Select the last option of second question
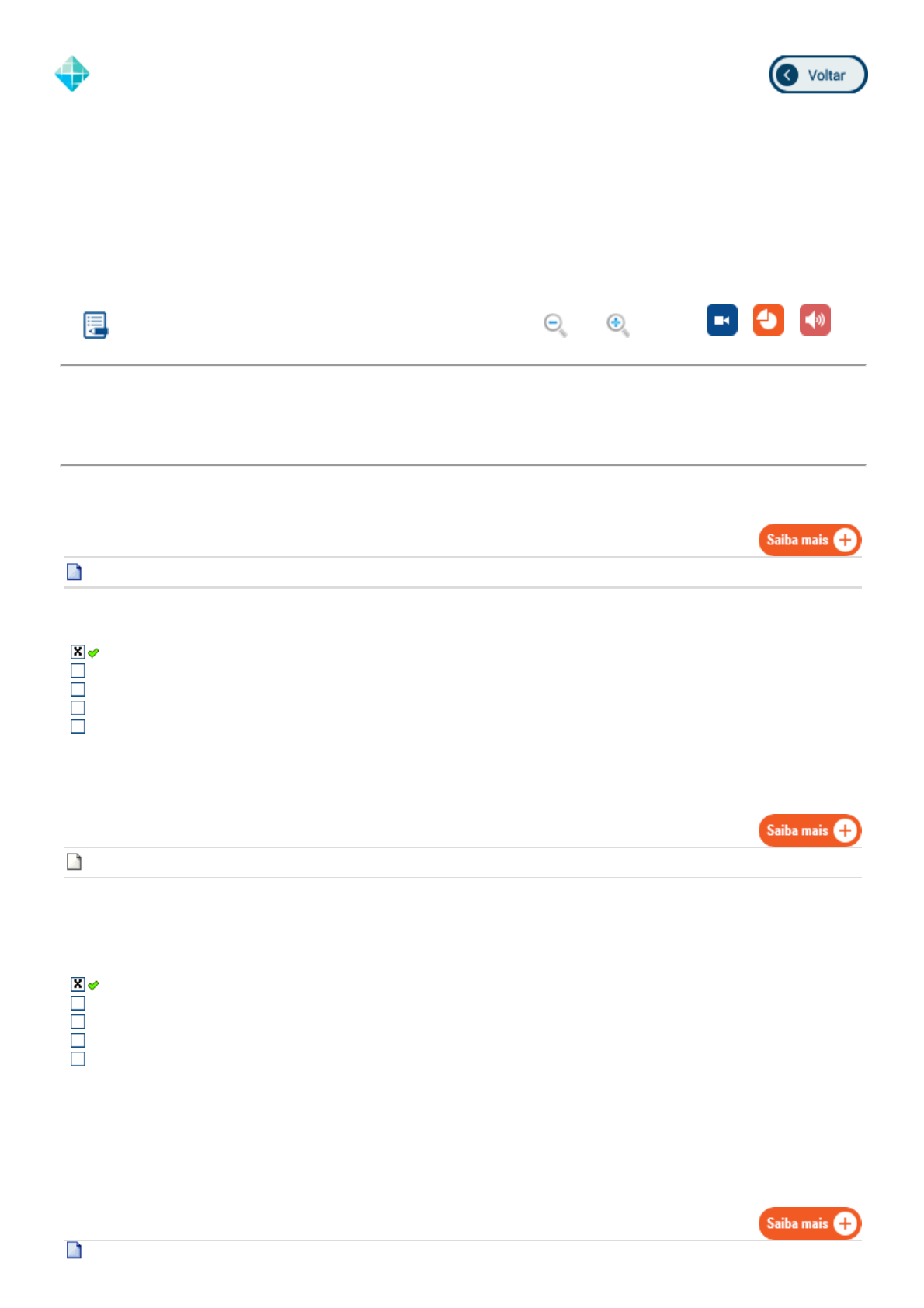924x1308 pixels. (78, 1059)
